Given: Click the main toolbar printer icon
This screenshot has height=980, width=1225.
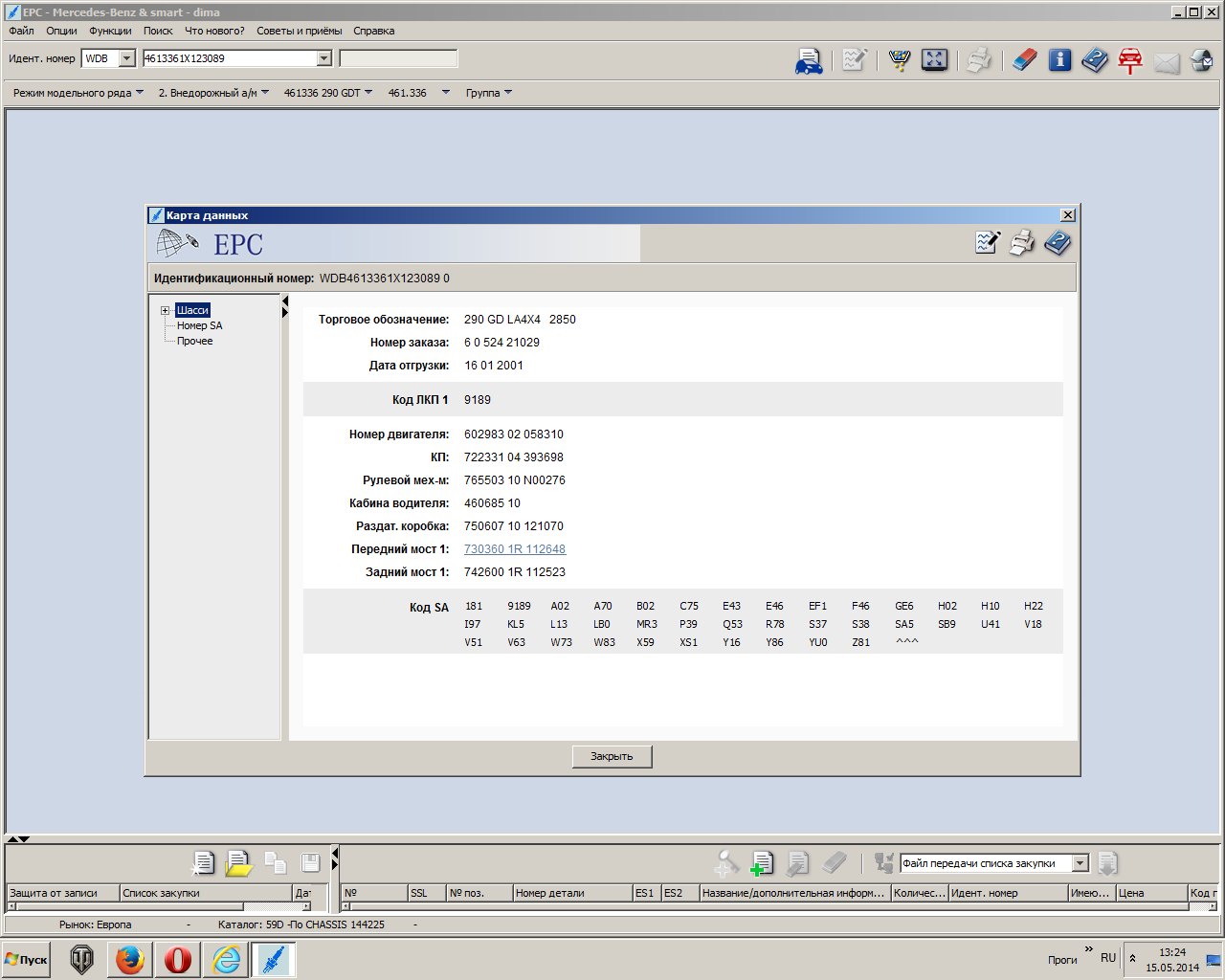Looking at the screenshot, I should point(978,59).
